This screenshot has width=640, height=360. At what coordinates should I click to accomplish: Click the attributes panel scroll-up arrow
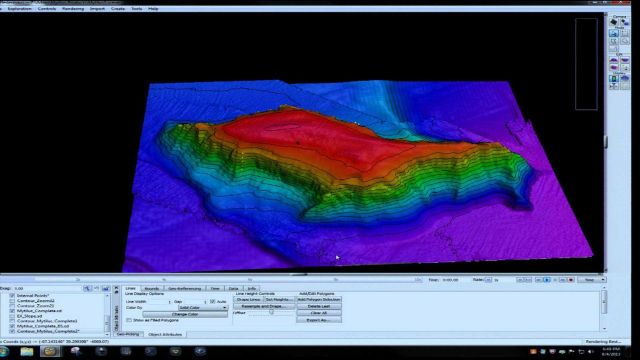click(x=604, y=288)
